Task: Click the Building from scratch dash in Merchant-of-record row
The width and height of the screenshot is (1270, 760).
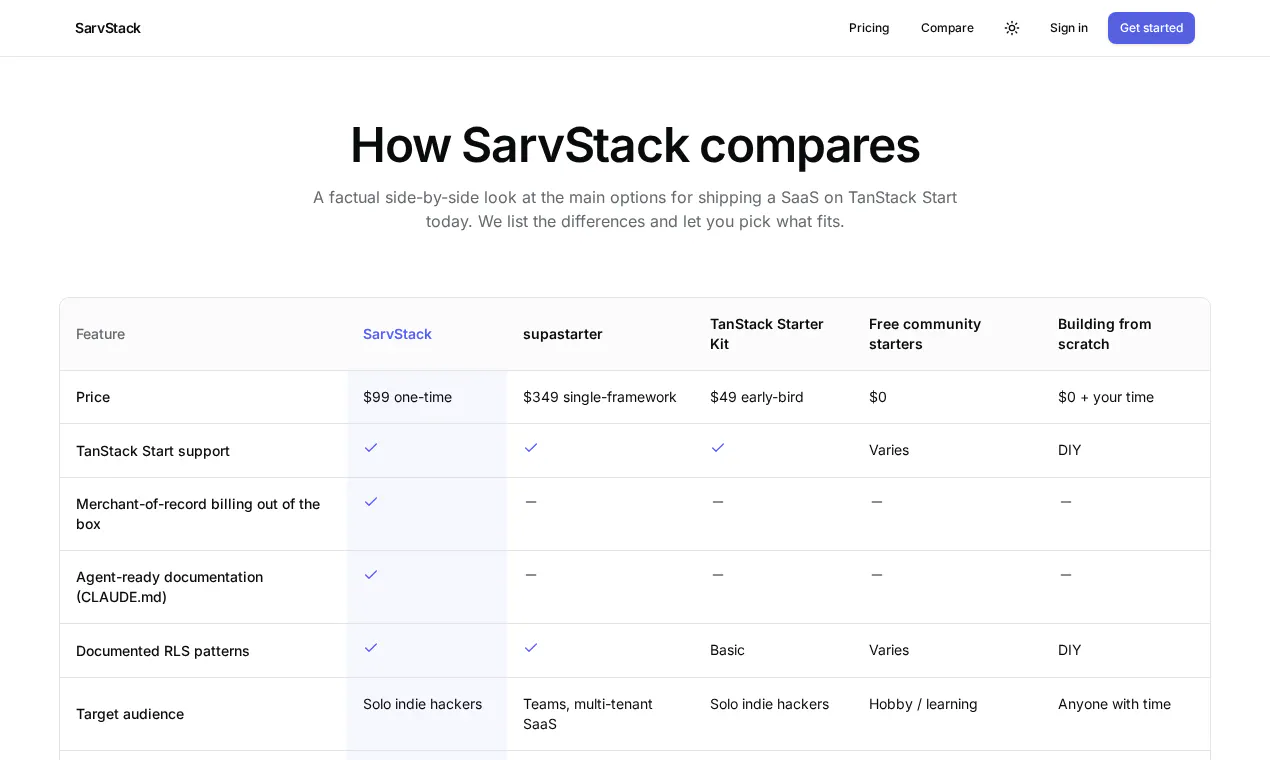Action: click(1066, 501)
